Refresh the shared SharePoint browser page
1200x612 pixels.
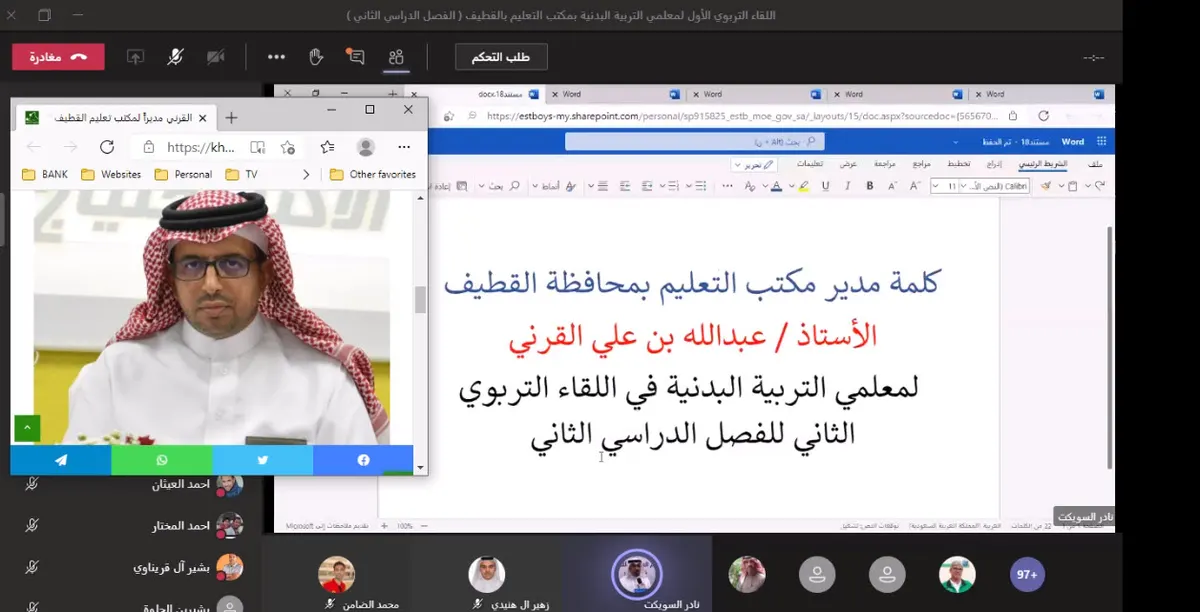point(1043,116)
